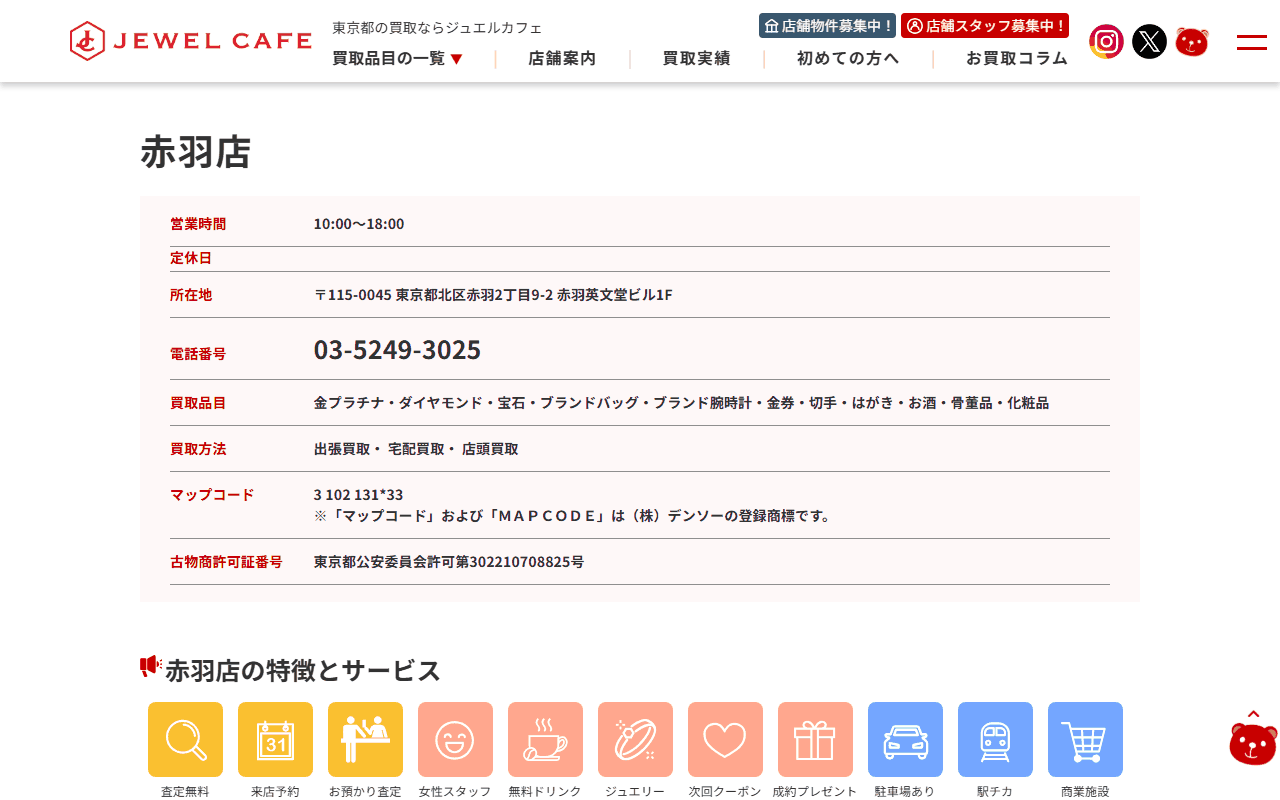The height and width of the screenshot is (800, 1280).
Task: Open the 店舗案内 menu item
Action: pos(562,58)
